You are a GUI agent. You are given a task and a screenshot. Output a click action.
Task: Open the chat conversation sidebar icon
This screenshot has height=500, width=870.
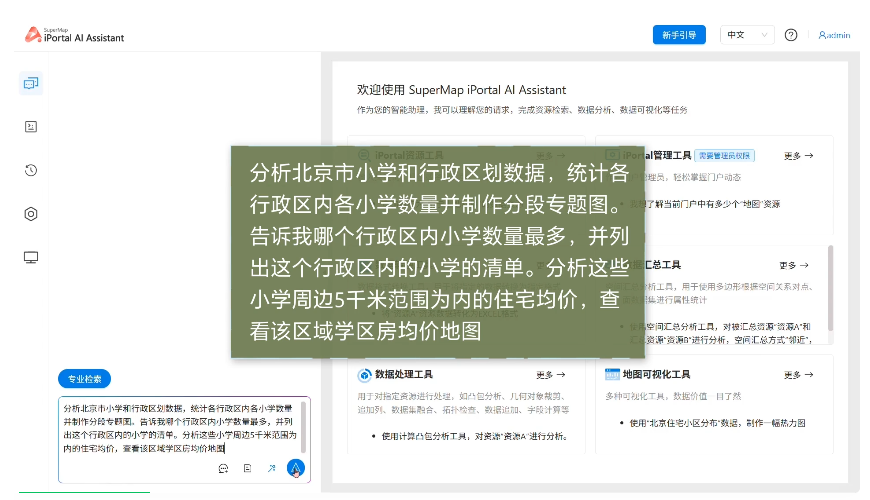click(31, 83)
